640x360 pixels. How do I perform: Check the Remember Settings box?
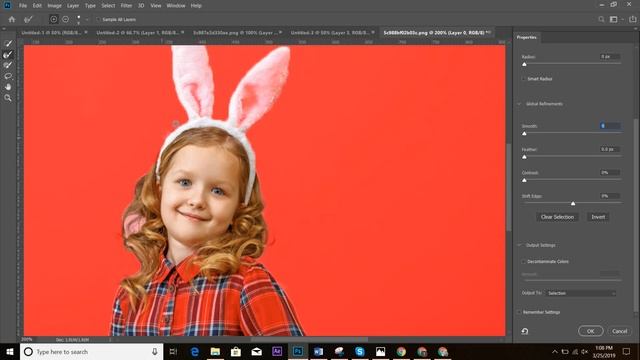[519, 312]
